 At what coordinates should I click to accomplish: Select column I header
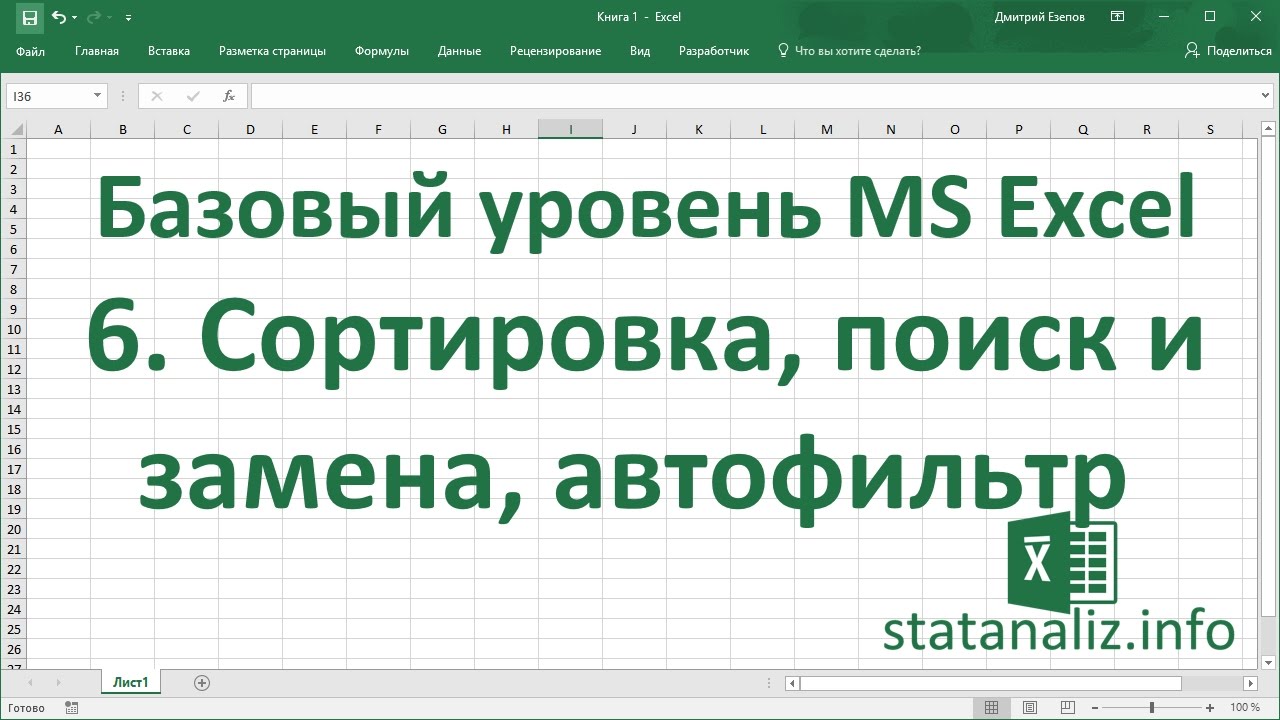(570, 129)
